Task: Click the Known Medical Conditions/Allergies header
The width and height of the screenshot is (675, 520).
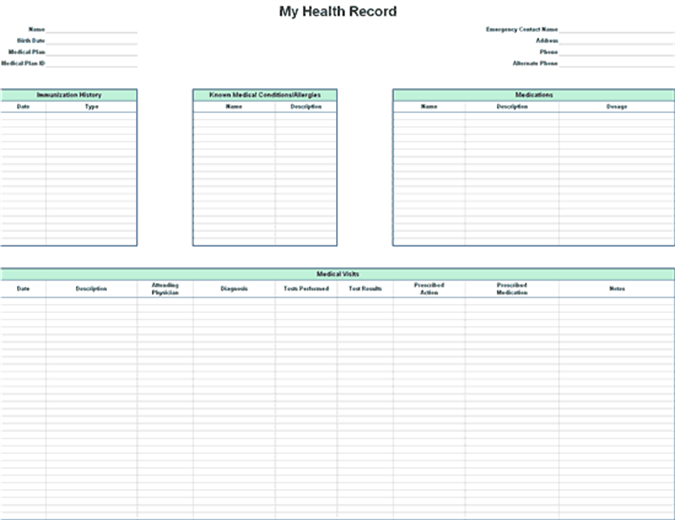Action: pos(265,95)
